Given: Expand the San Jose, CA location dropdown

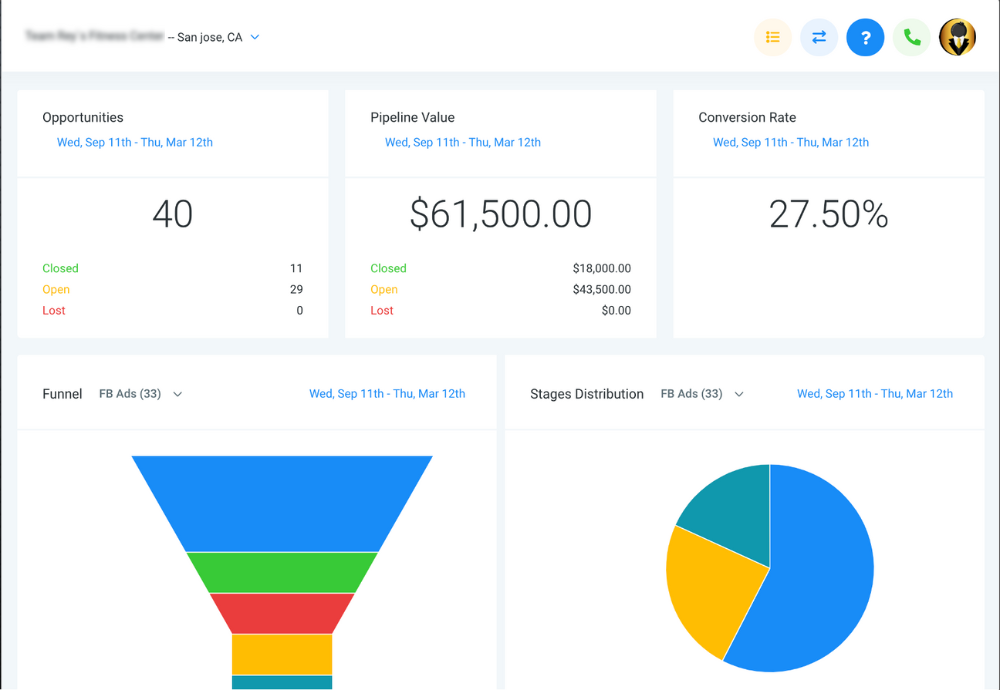Looking at the screenshot, I should coord(255,37).
